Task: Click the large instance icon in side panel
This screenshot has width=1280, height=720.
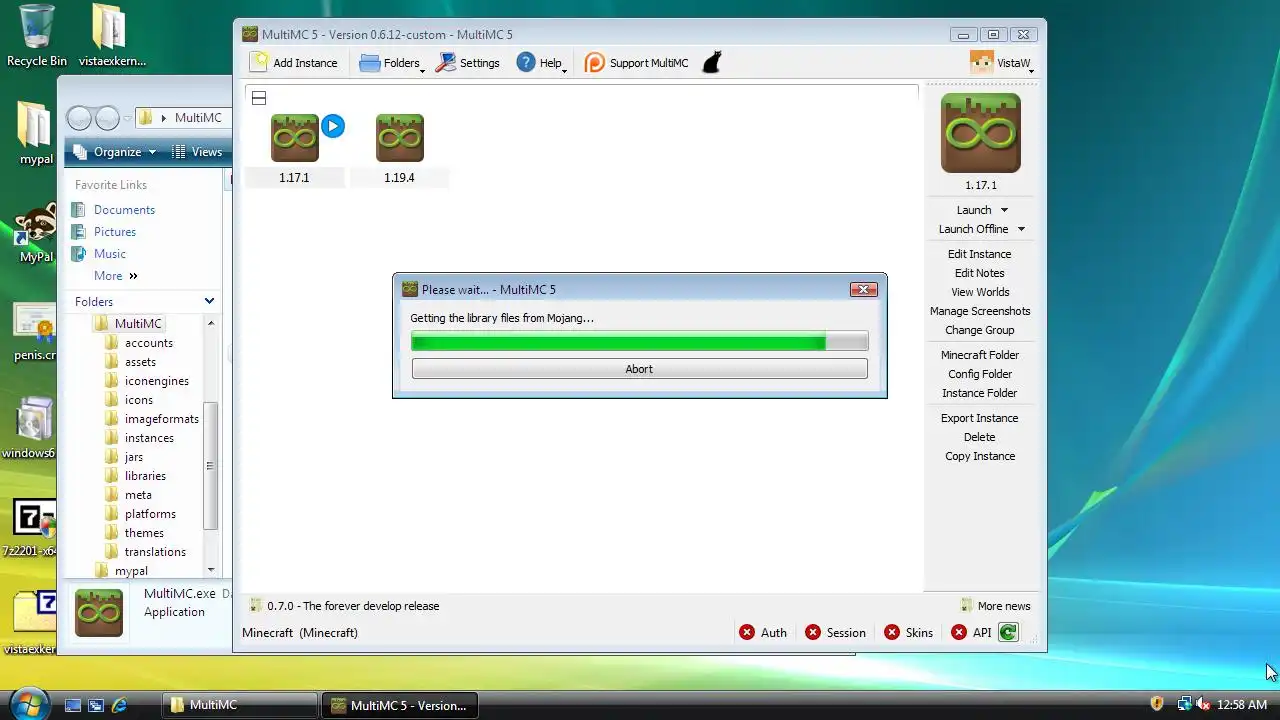Action: [980, 133]
